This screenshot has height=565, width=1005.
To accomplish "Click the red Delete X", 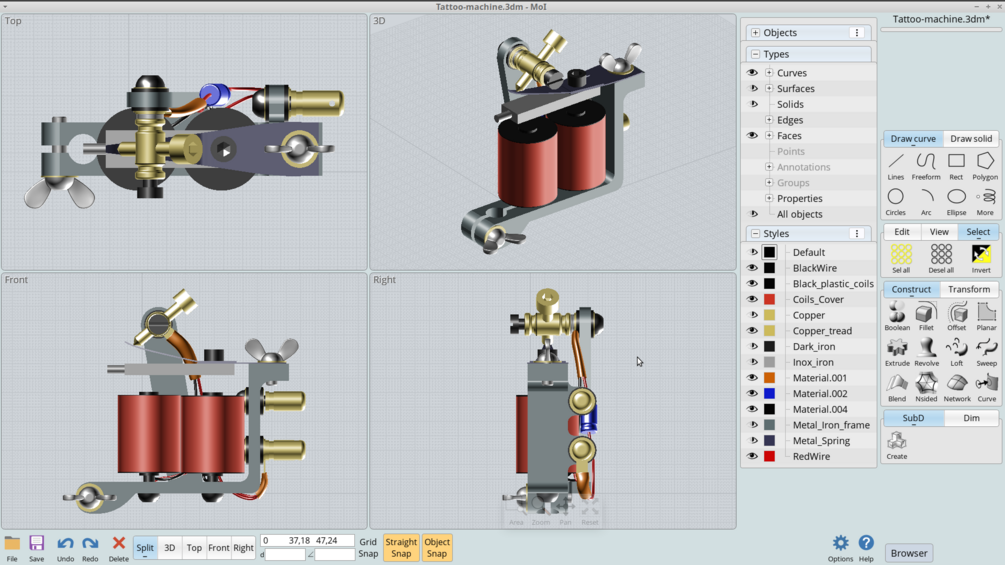I will coord(119,548).
